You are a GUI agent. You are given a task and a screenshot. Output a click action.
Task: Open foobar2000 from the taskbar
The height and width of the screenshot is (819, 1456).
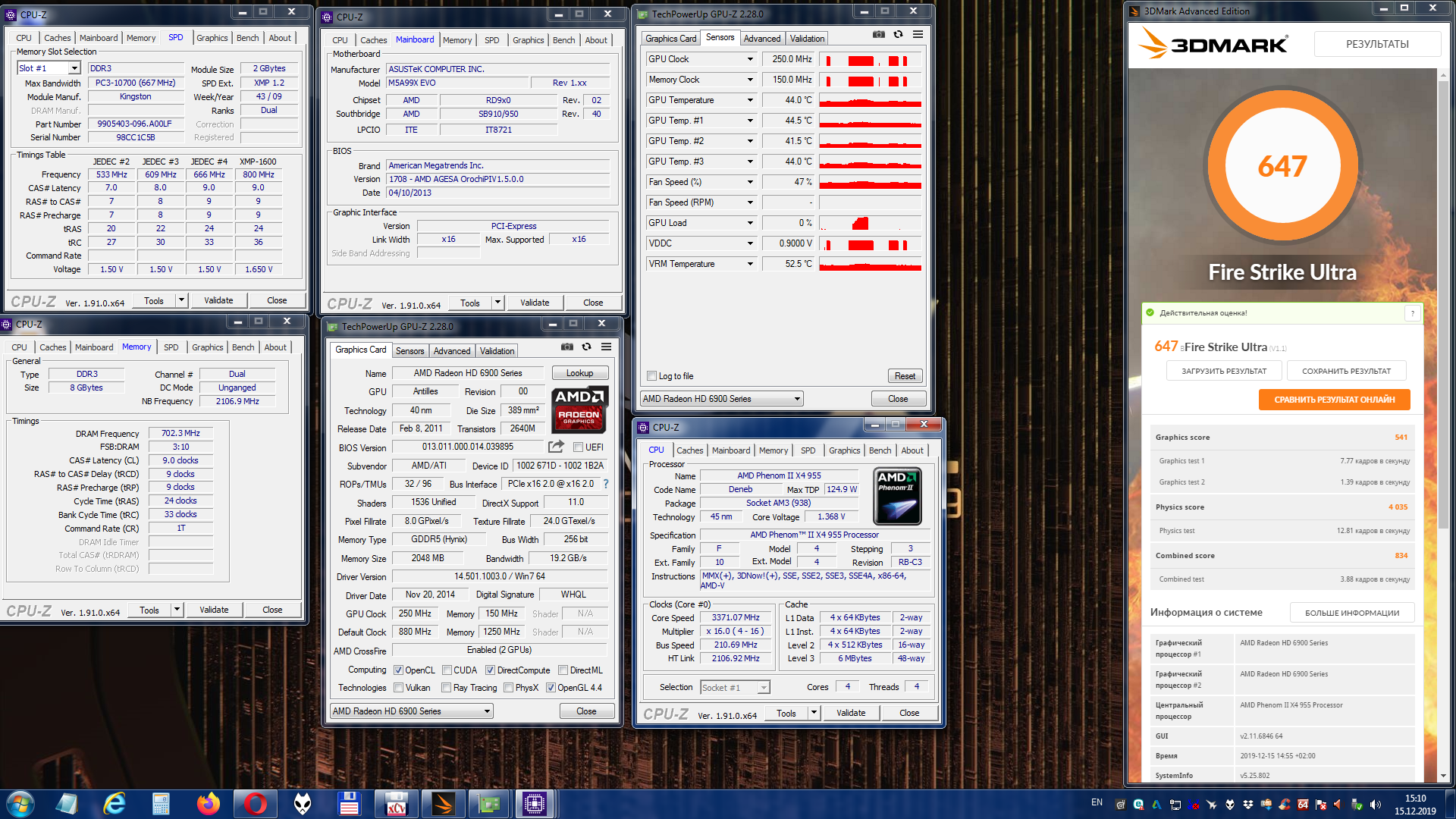tap(302, 804)
